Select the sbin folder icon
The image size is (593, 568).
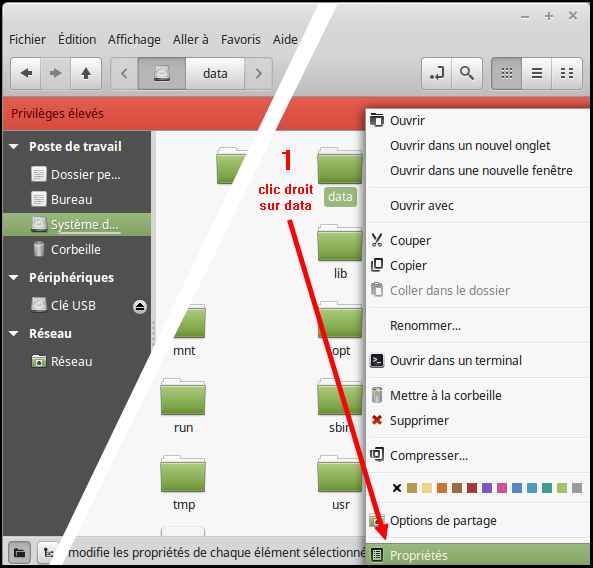tap(340, 397)
